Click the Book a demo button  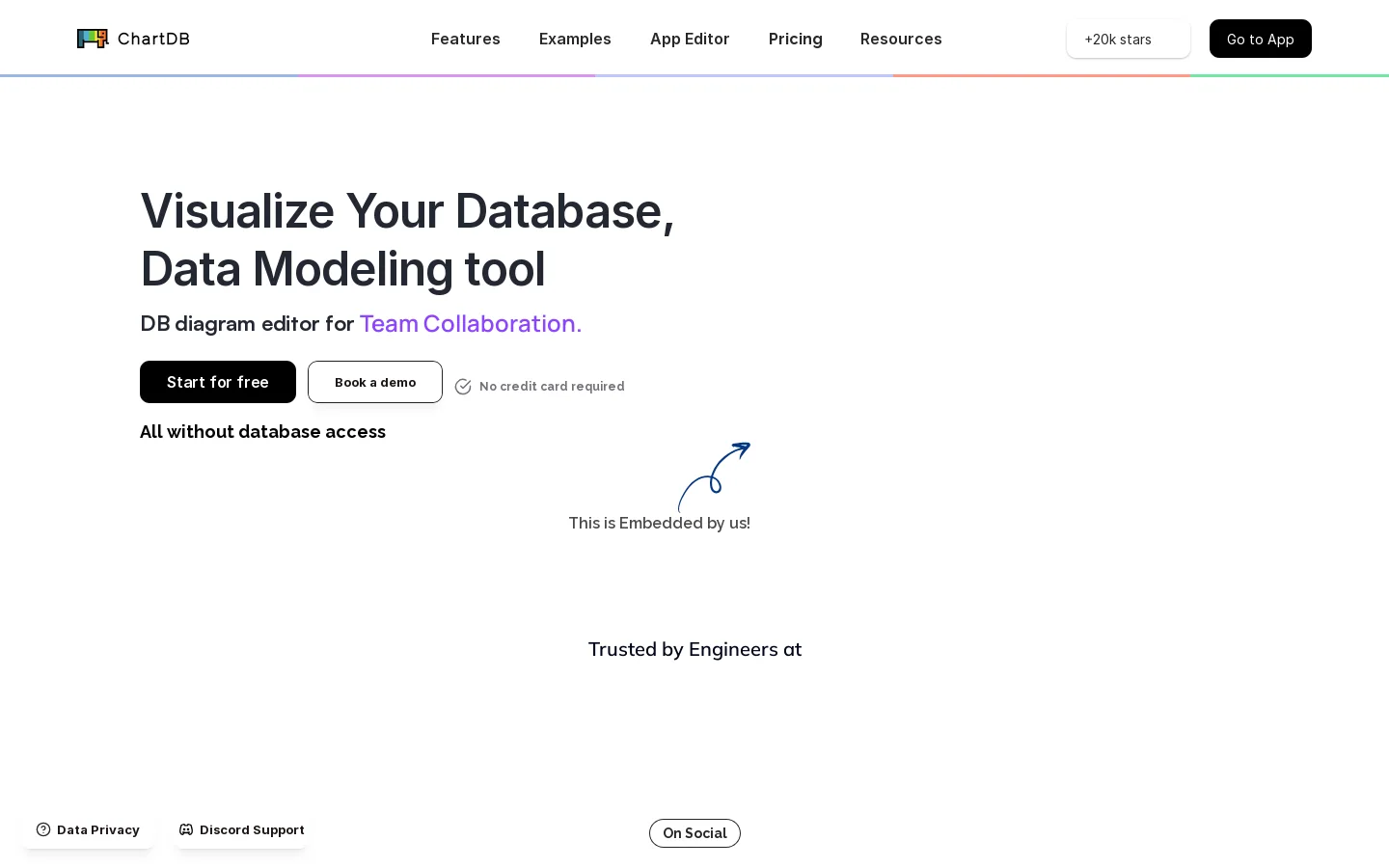pos(375,382)
